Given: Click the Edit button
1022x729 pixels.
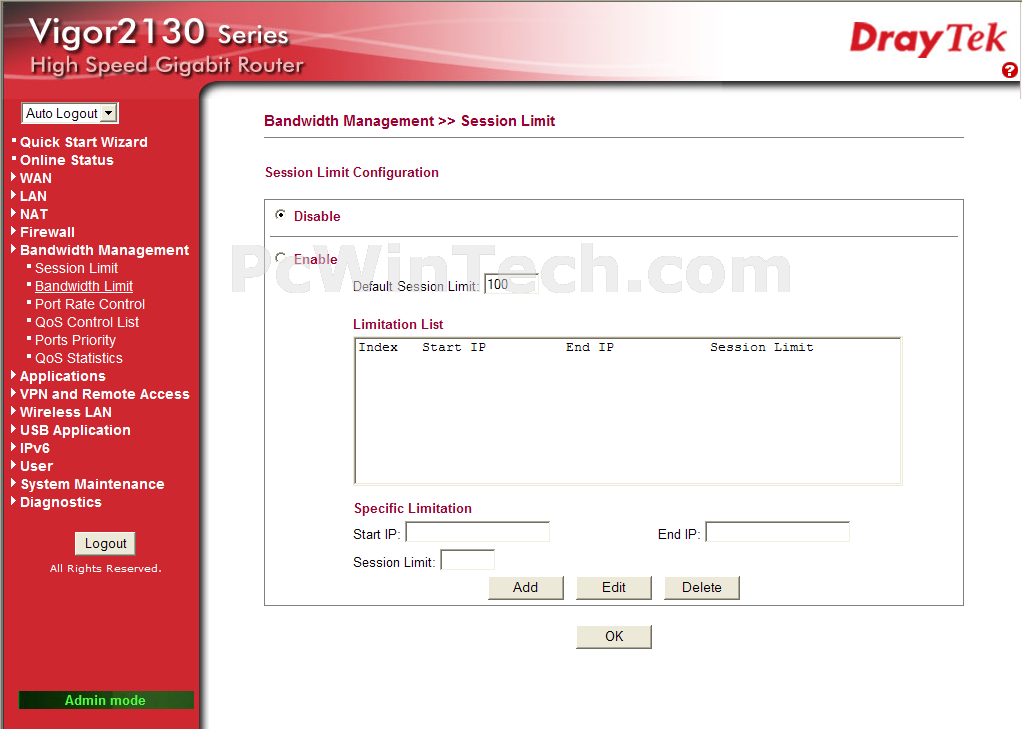Looking at the screenshot, I should 613,588.
